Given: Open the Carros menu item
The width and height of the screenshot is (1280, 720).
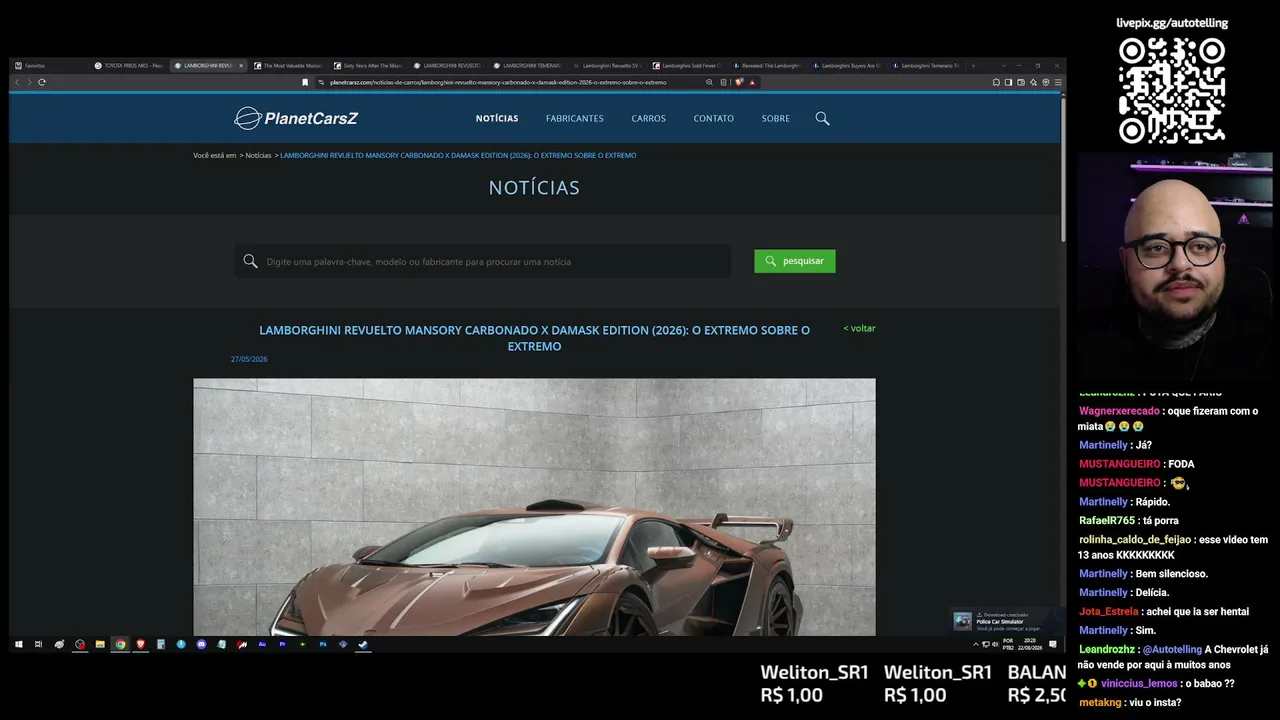Looking at the screenshot, I should (x=648, y=118).
